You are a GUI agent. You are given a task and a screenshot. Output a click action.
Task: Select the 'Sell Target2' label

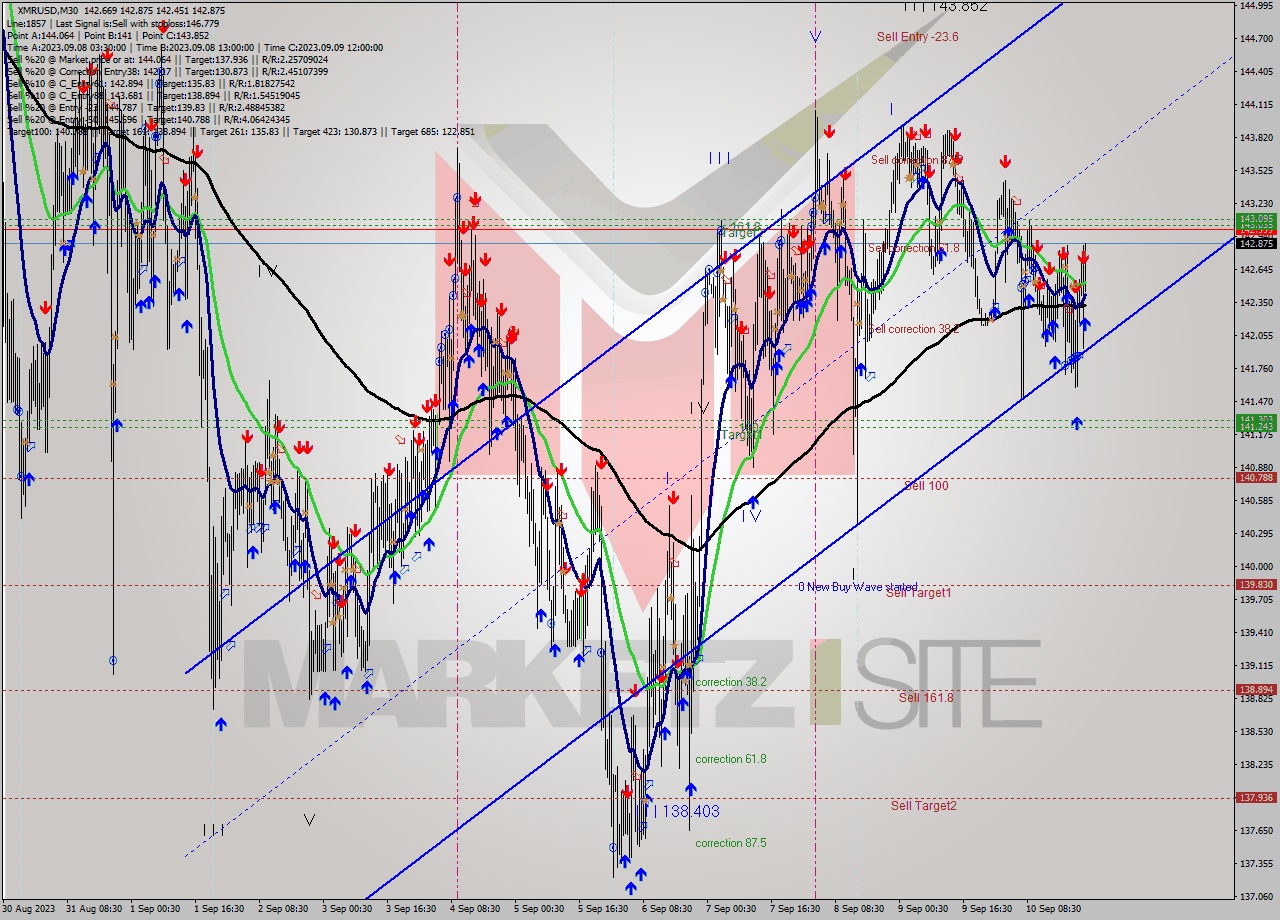coord(923,806)
